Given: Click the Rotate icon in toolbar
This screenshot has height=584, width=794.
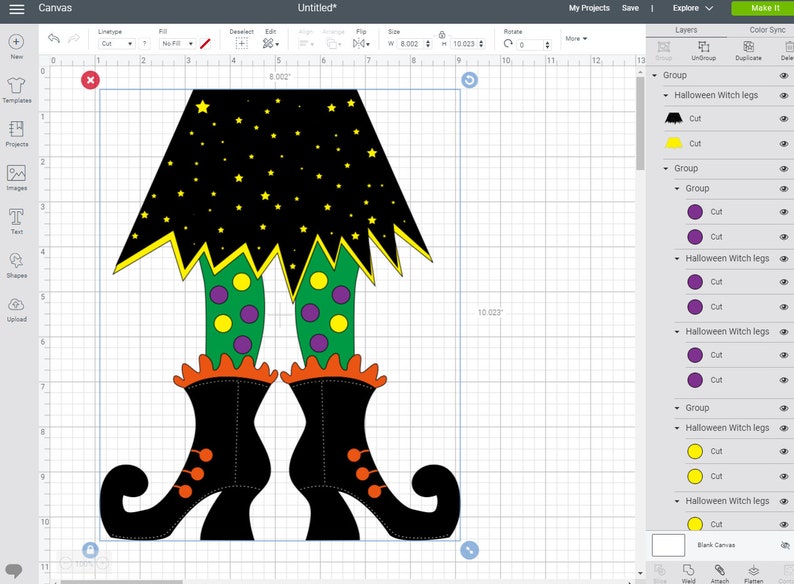Looking at the screenshot, I should (508, 44).
